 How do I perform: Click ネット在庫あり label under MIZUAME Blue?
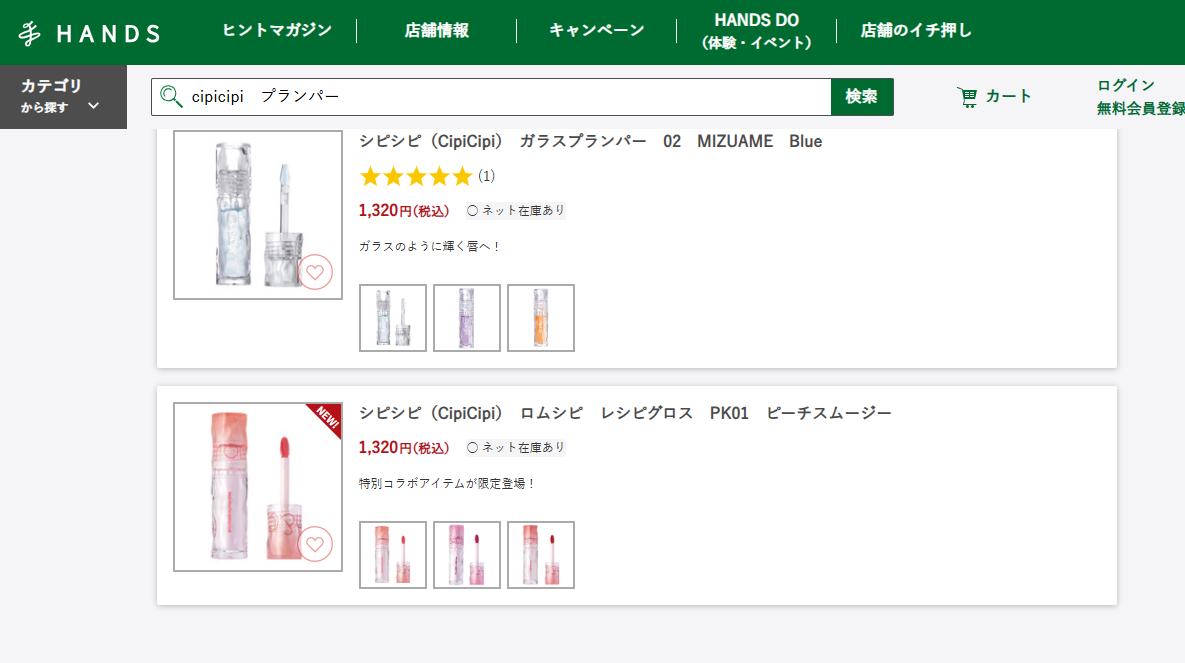(x=515, y=211)
